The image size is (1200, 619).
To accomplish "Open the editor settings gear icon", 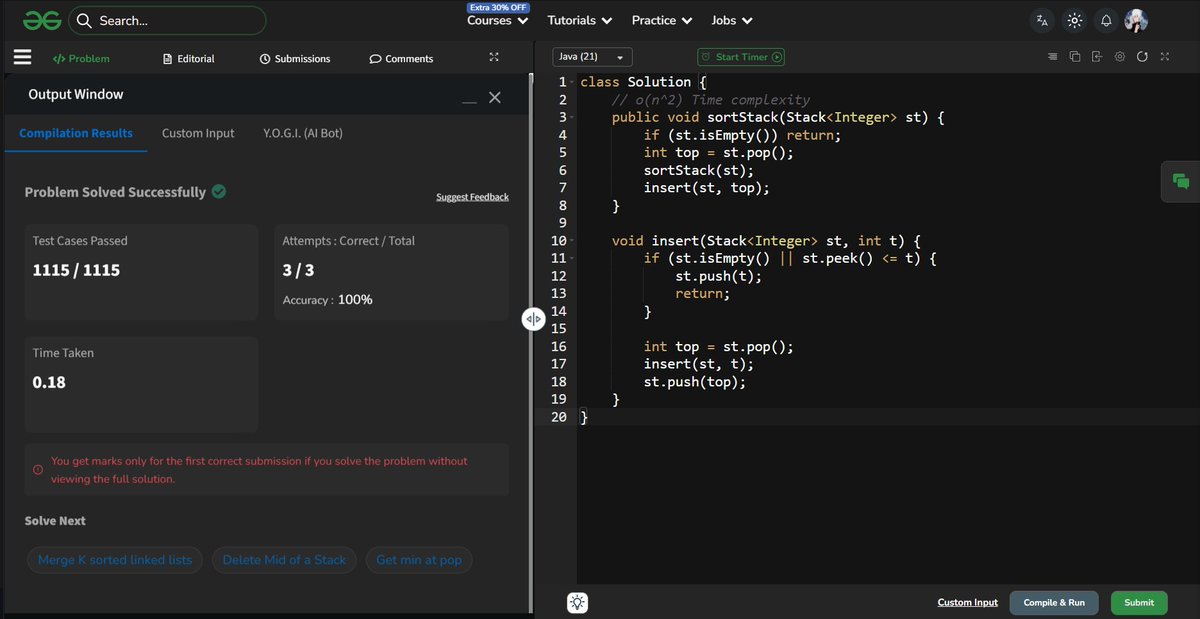I will point(1120,57).
